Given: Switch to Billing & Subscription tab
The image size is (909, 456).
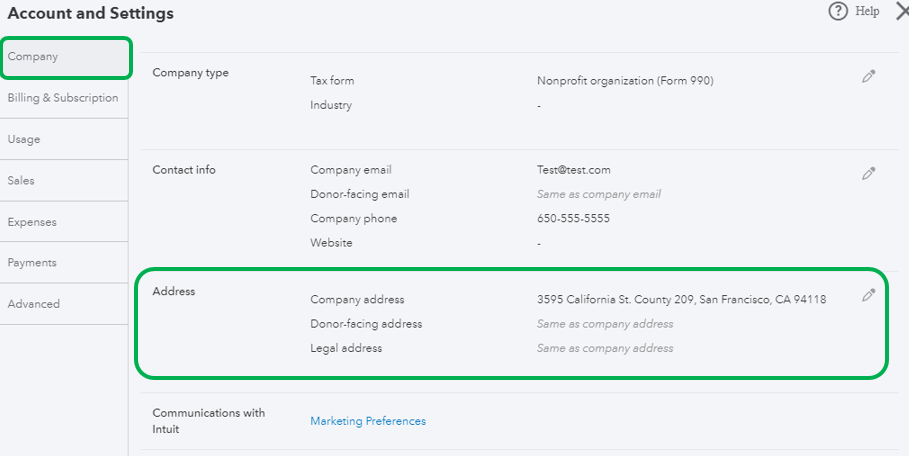Looking at the screenshot, I should (63, 98).
